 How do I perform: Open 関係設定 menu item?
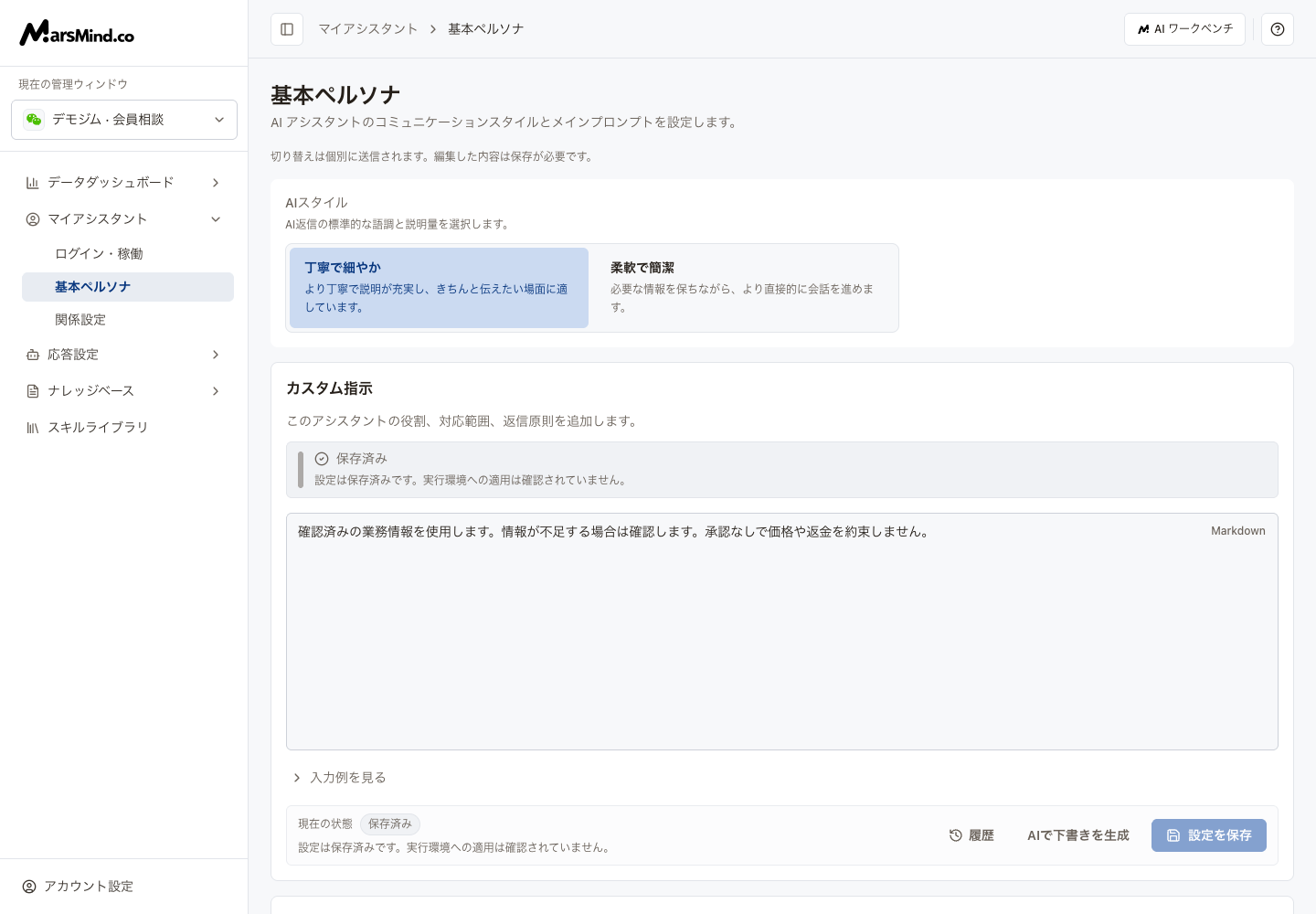point(128,320)
